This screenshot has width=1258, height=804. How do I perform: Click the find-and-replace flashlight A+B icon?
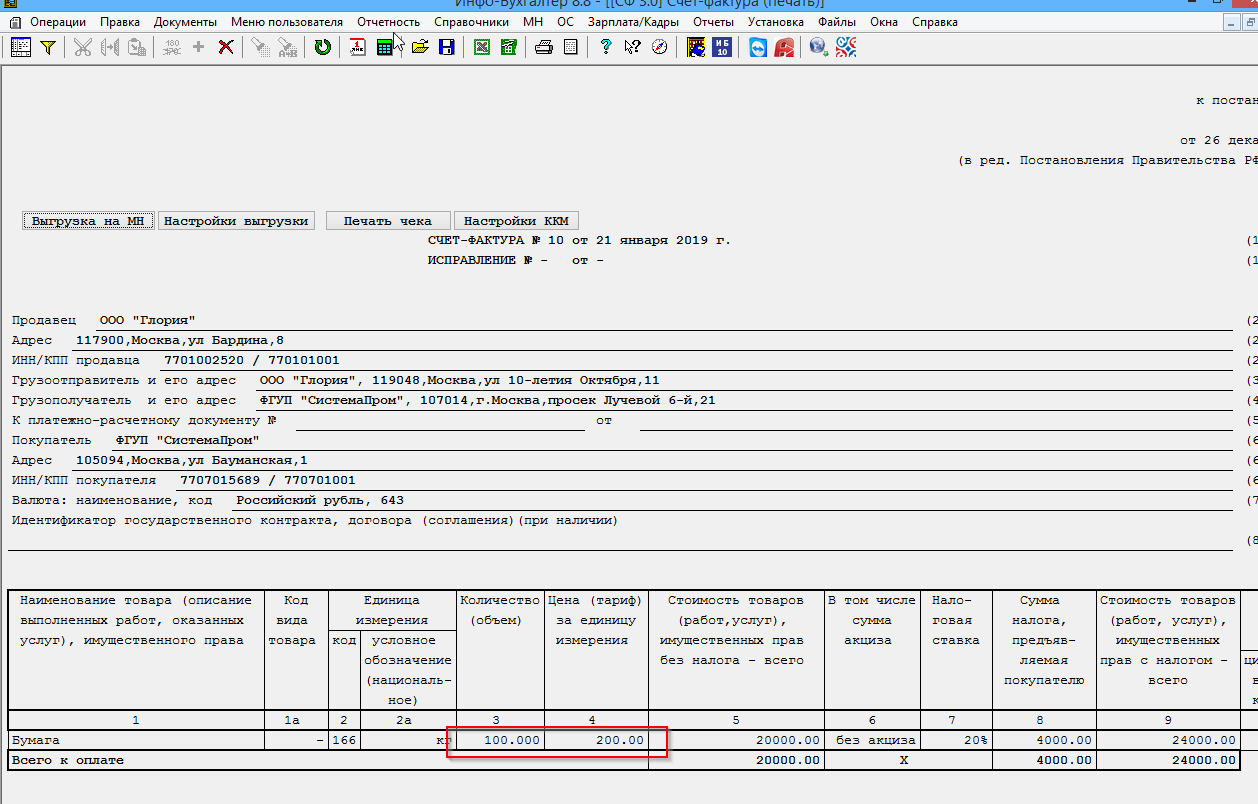click(287, 47)
